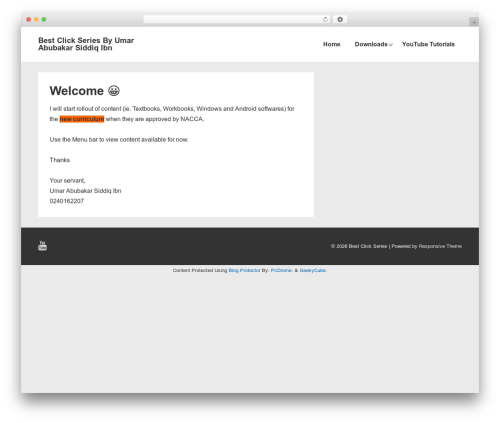
Task: Go to the Home menu item
Action: click(x=332, y=44)
